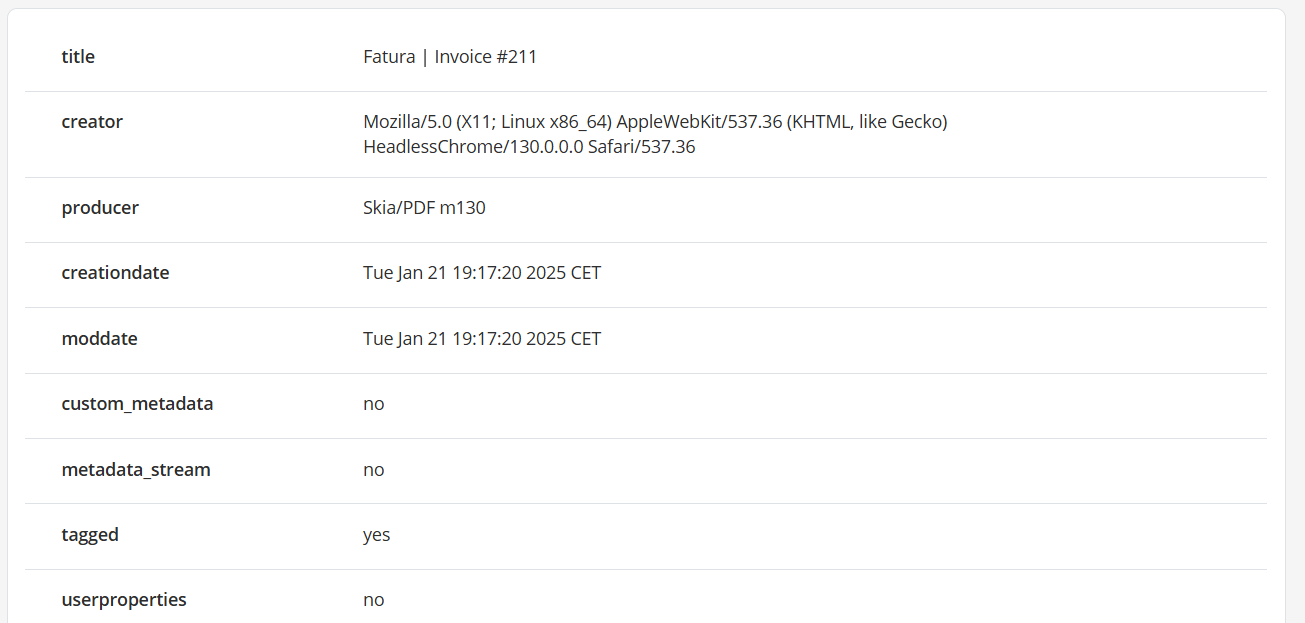
Task: Select the metadata_stream field label
Action: 136,470
